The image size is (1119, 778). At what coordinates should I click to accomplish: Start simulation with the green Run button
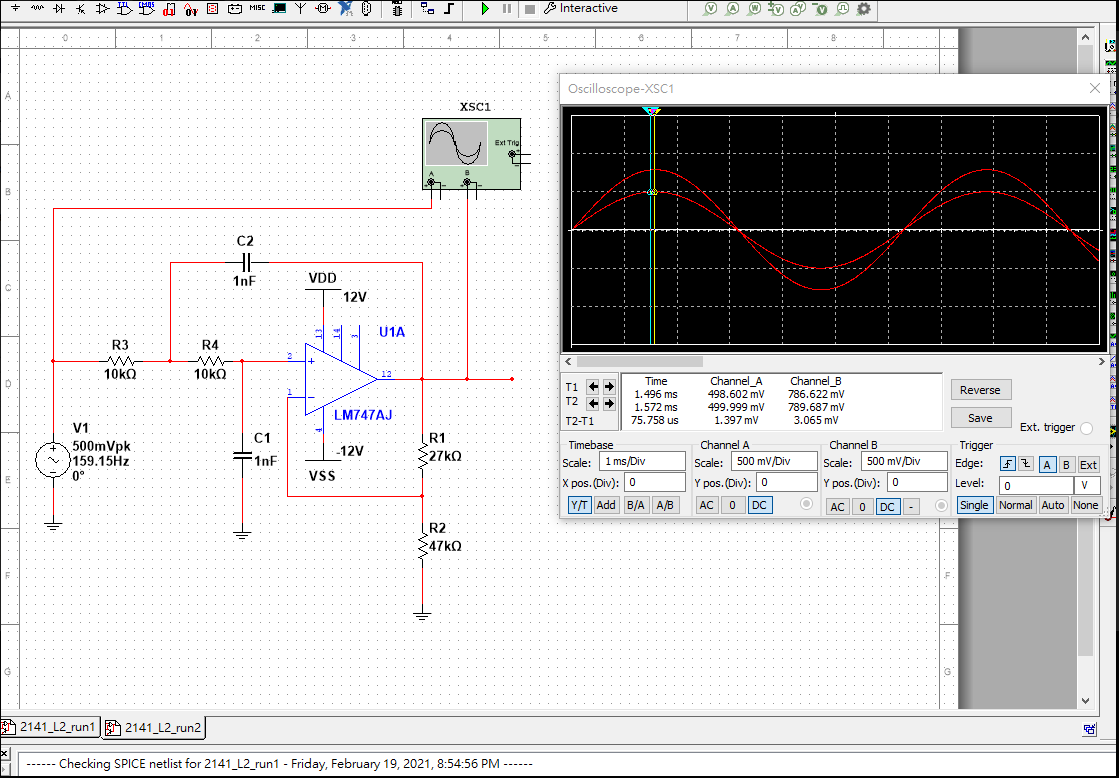pos(485,9)
